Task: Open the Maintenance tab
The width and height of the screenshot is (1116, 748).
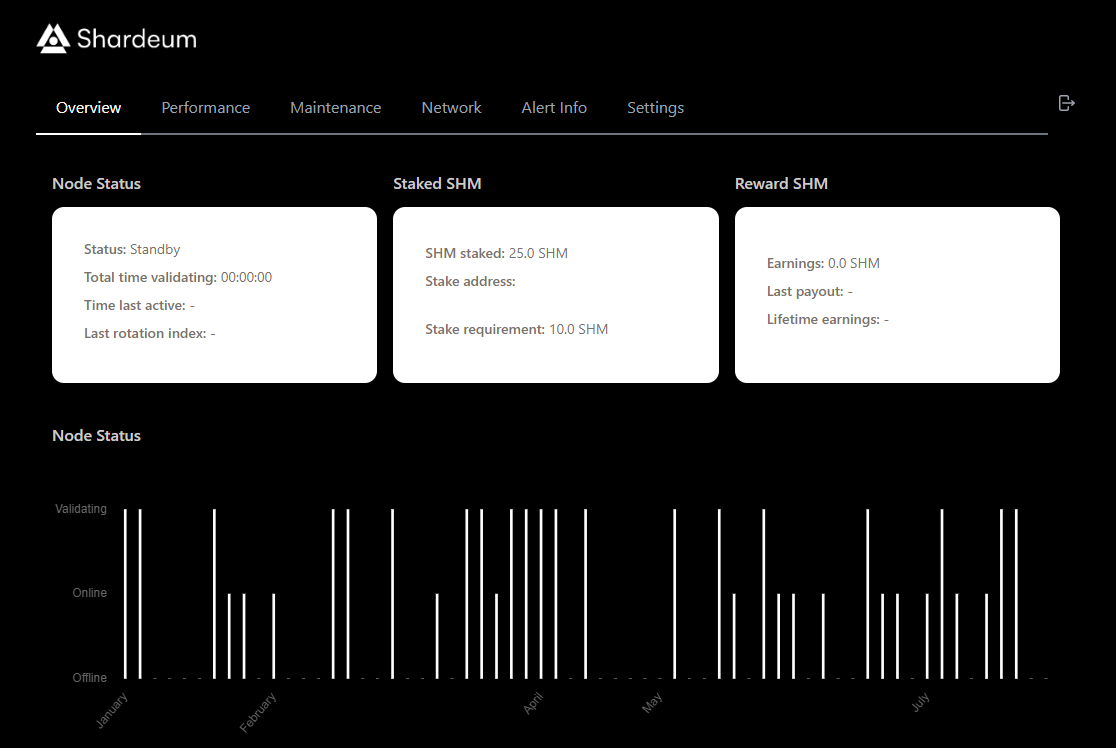Action: click(x=335, y=107)
